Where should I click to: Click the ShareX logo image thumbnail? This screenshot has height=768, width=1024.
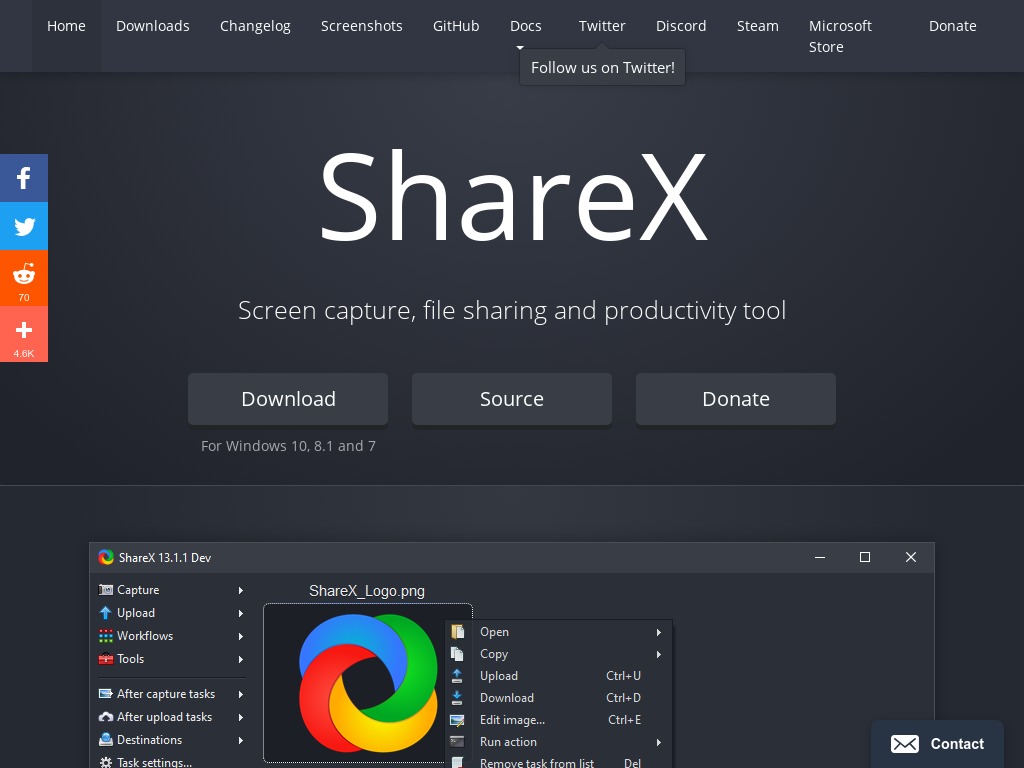pos(368,683)
